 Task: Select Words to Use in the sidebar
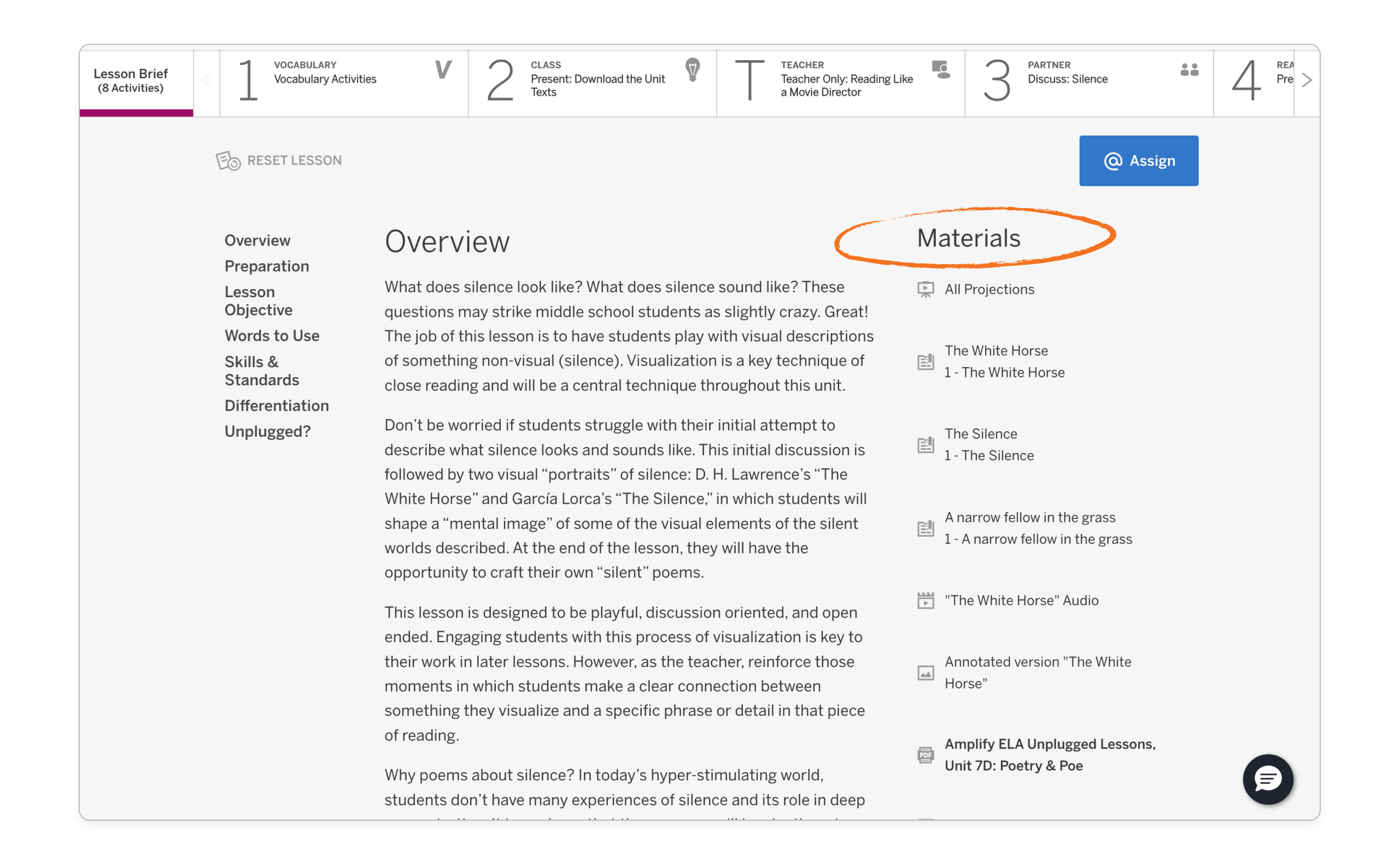[x=272, y=336]
